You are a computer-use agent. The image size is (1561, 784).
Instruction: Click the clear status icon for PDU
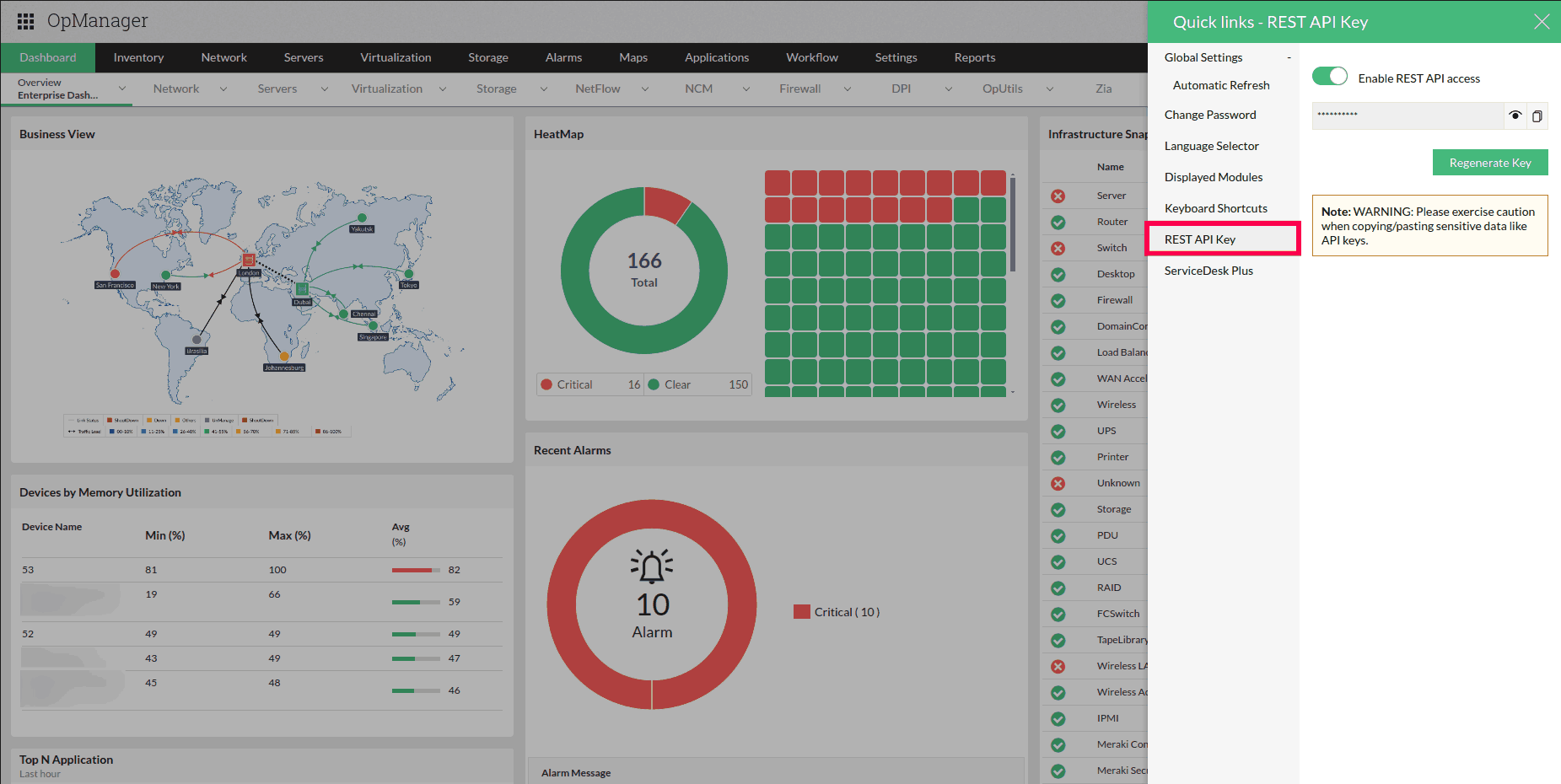pos(1058,536)
